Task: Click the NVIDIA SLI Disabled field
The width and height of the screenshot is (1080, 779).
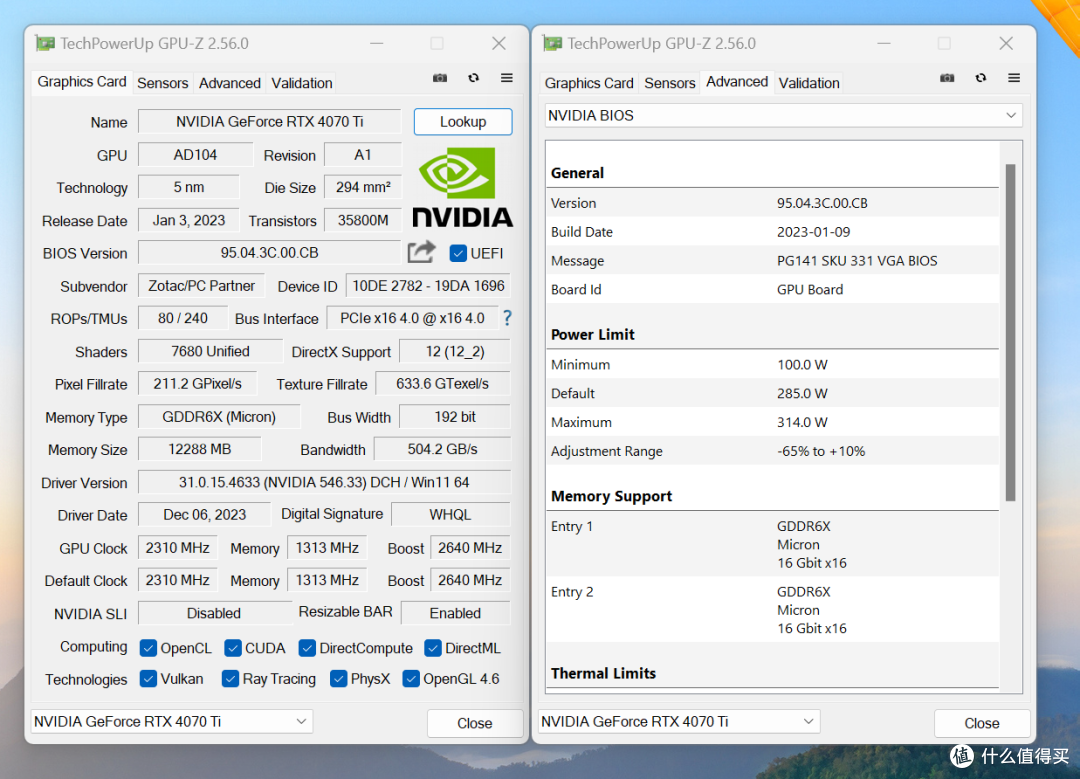Action: (x=214, y=613)
